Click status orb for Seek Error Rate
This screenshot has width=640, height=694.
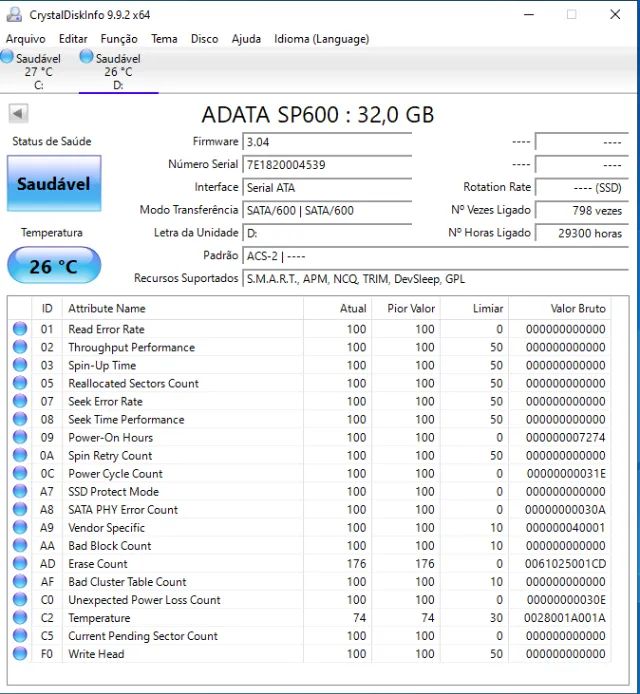[20, 401]
